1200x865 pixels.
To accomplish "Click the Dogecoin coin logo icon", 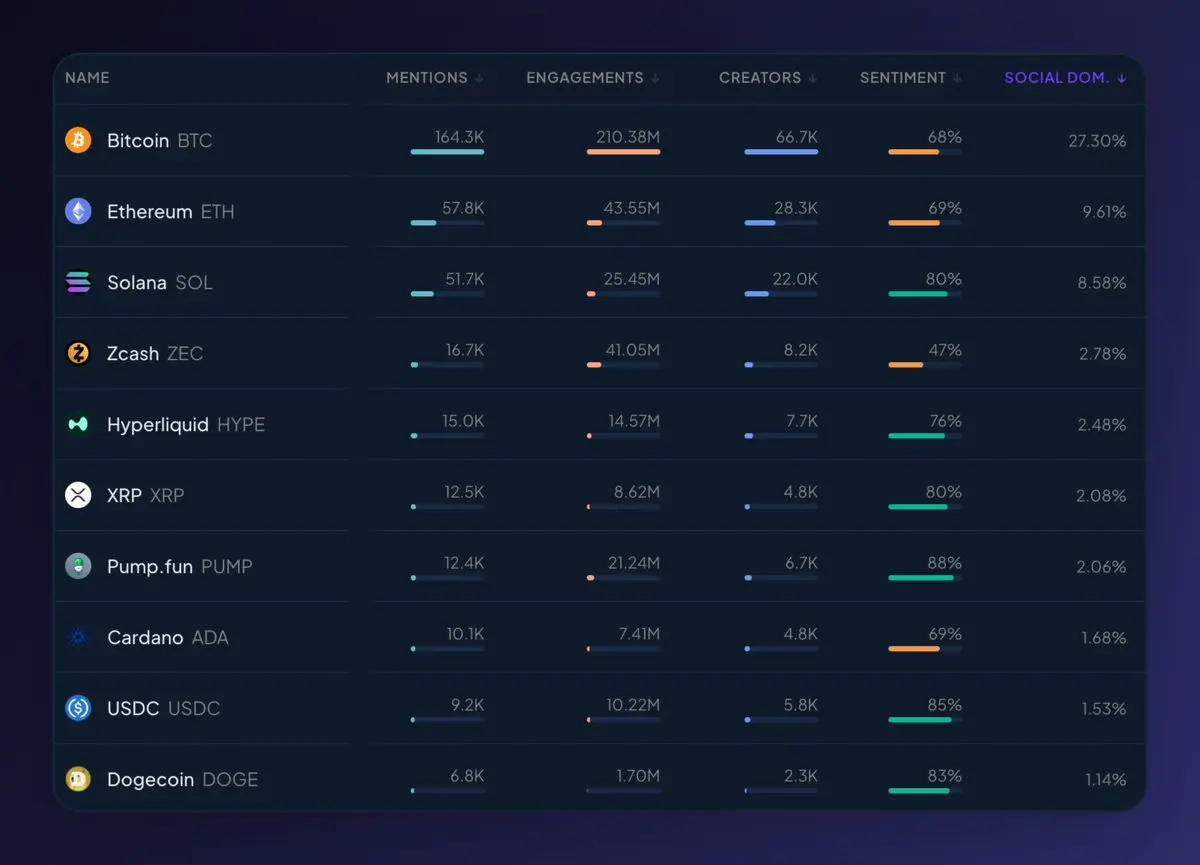I will point(78,779).
